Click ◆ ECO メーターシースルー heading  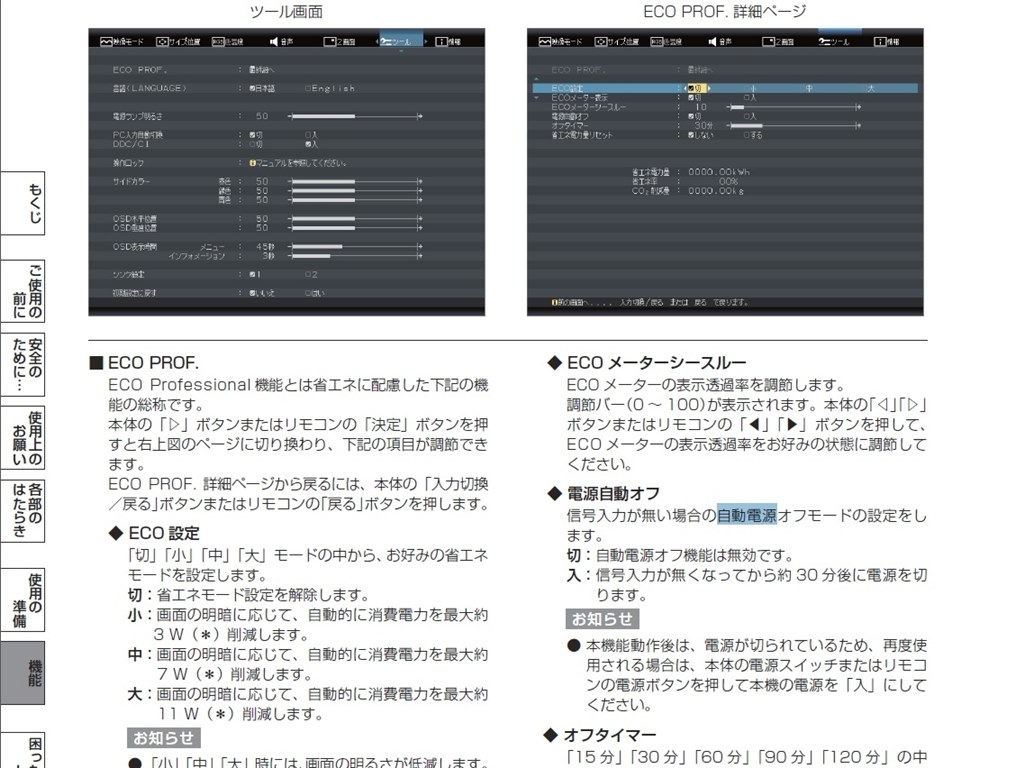647,362
